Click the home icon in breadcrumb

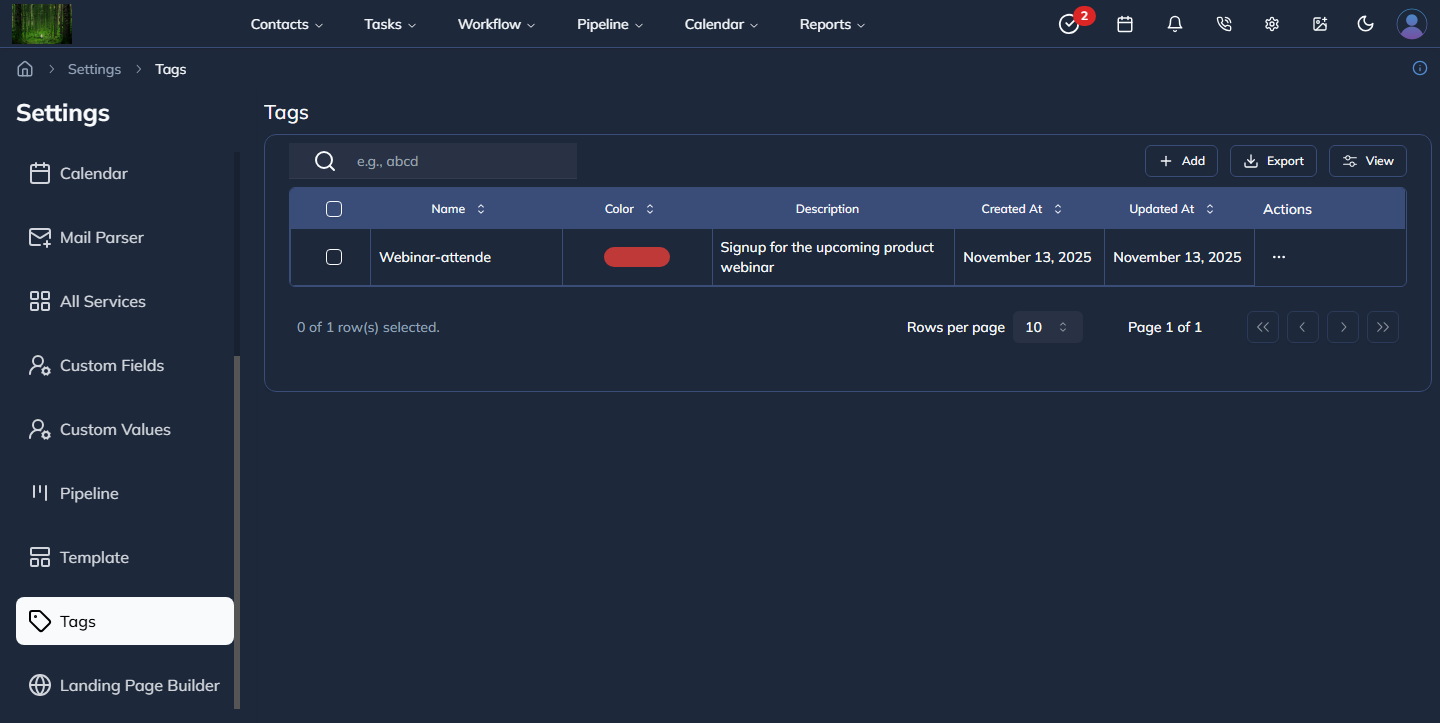pos(25,69)
